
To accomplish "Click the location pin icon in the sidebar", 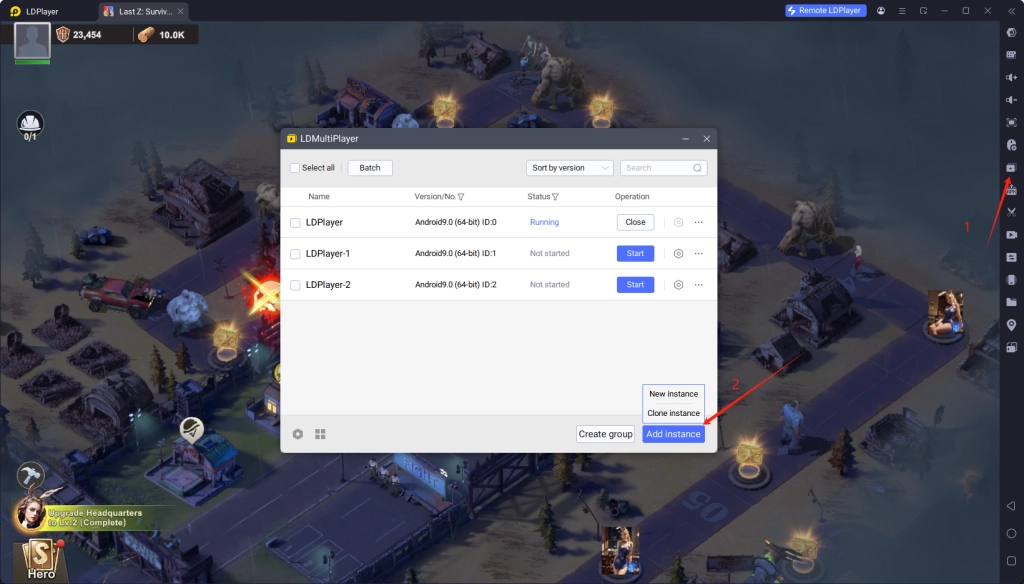I will click(1011, 324).
